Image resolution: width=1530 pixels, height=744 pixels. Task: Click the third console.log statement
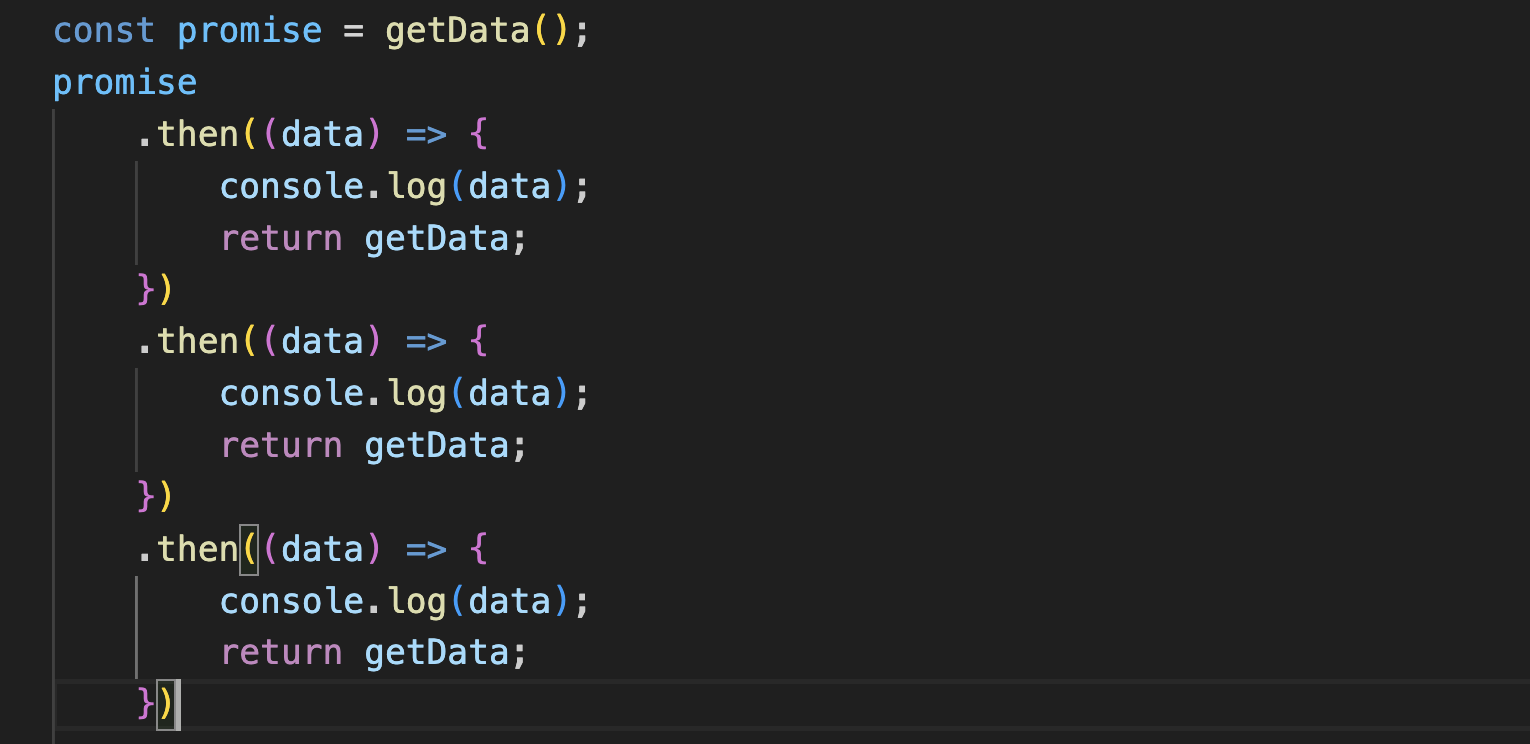tap(406, 601)
